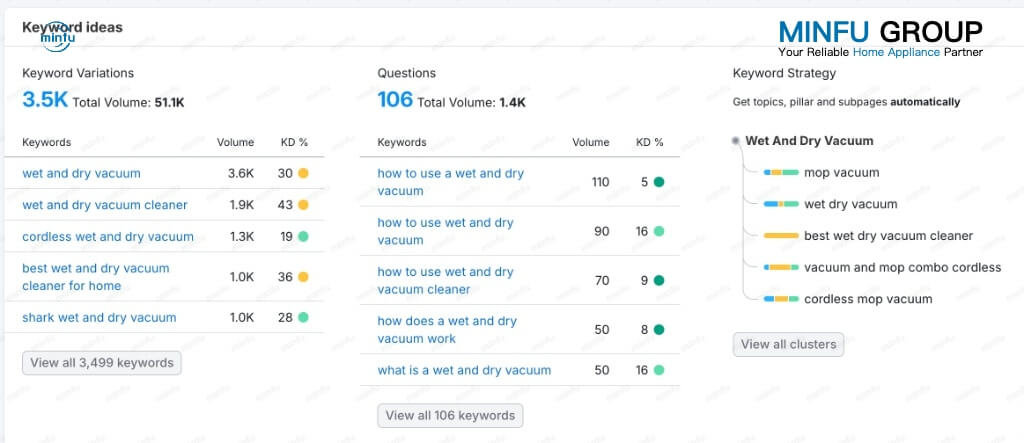
Task: Click the yellow KD dot for 'wet and dry vacuum cleaner'
Action: (x=303, y=205)
